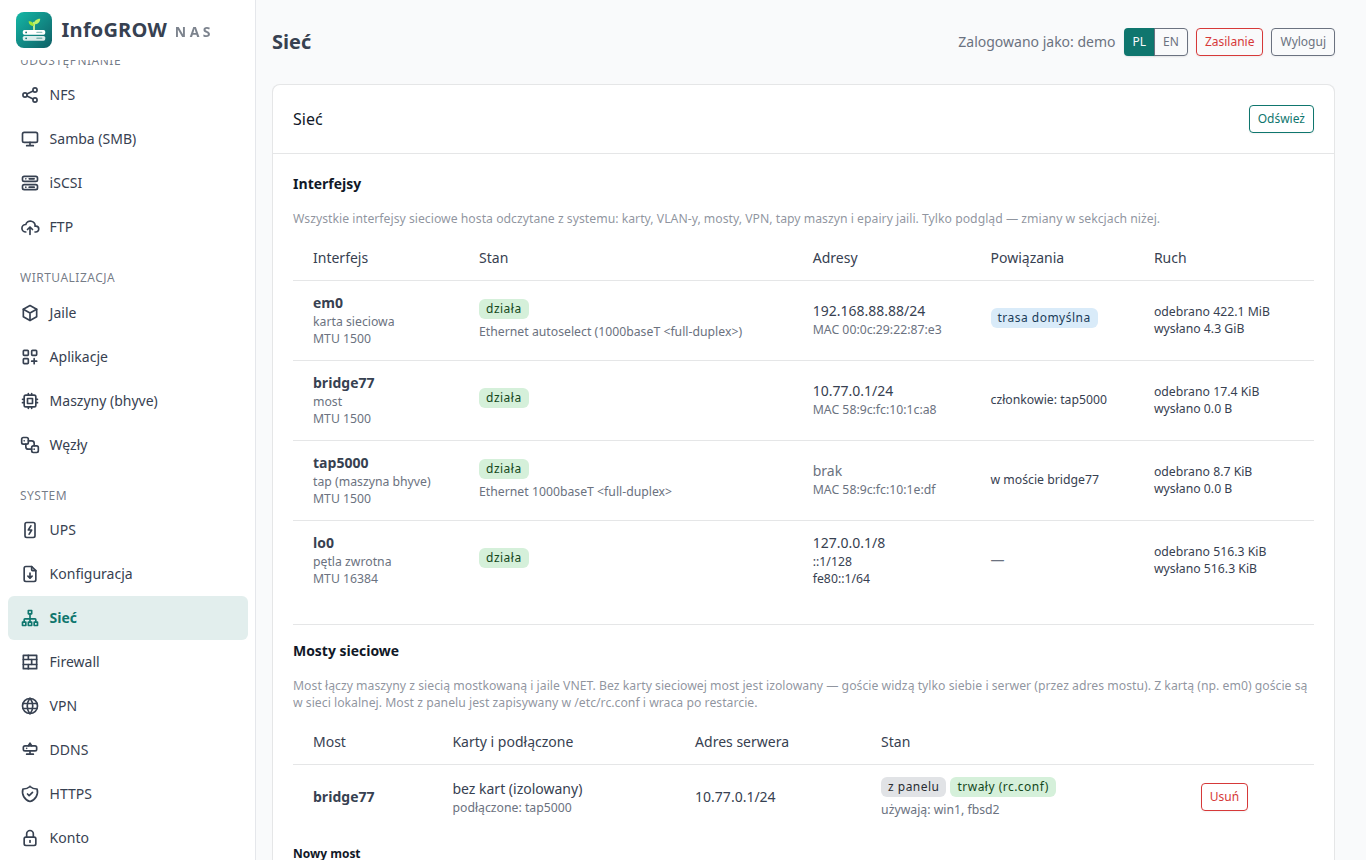Open DDNS via its sidebar icon

[30, 750]
